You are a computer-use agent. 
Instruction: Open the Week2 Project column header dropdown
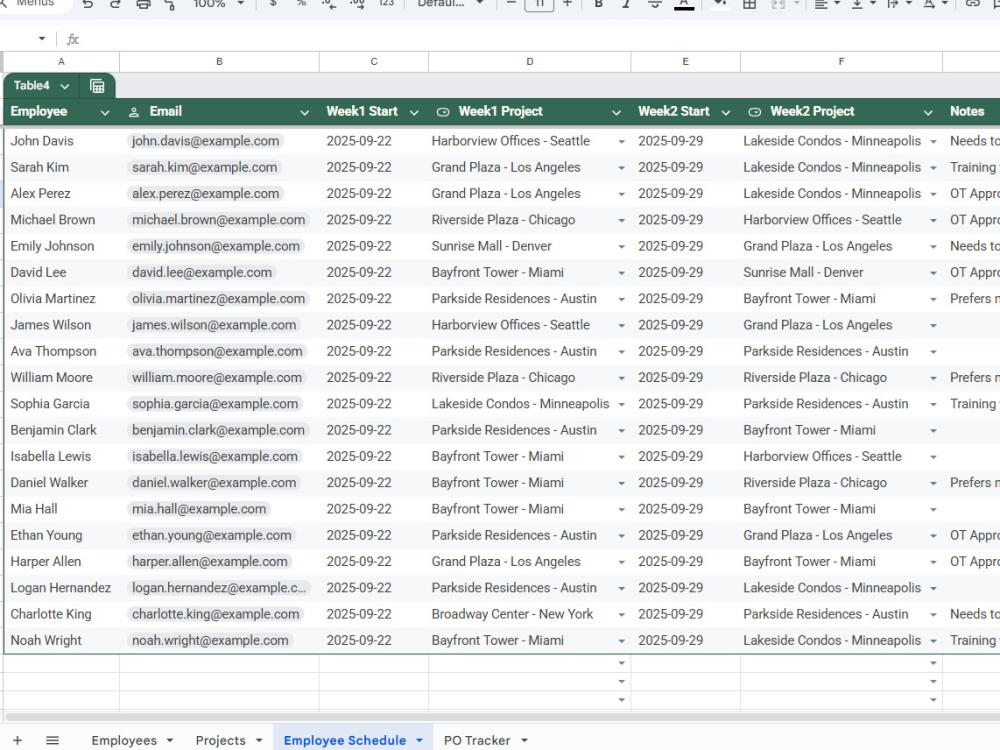point(928,112)
